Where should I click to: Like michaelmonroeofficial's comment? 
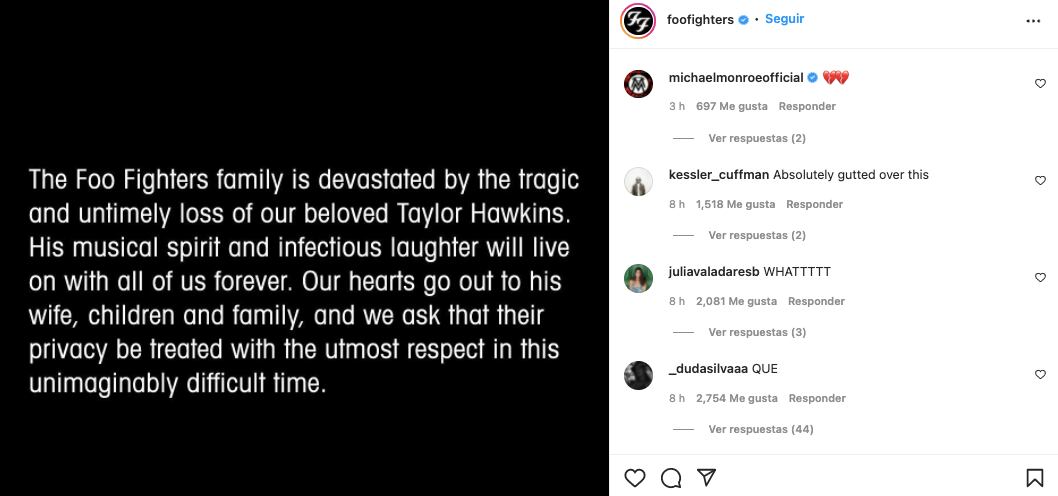pyautogui.click(x=1040, y=84)
